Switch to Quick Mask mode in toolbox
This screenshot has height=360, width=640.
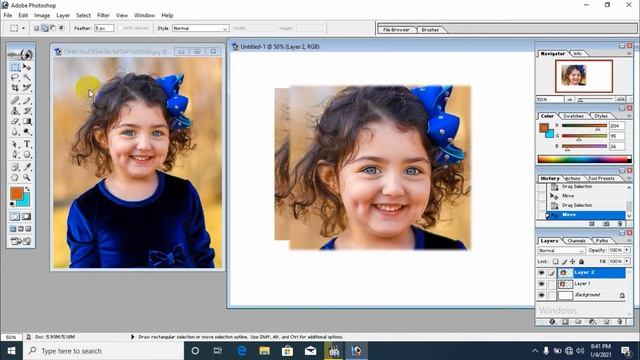[27, 217]
